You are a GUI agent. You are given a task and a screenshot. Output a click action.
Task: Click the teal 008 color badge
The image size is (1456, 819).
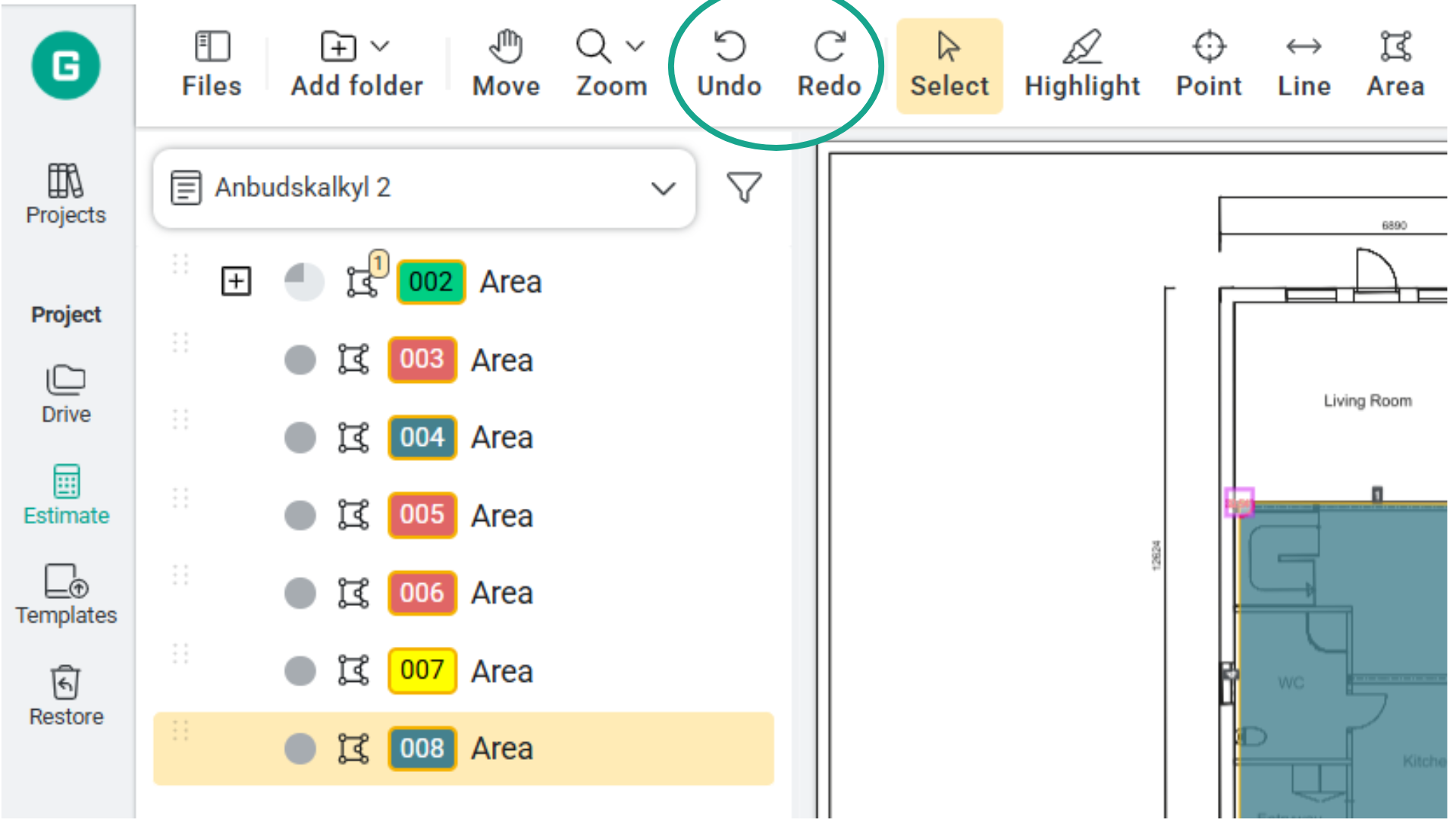[422, 748]
